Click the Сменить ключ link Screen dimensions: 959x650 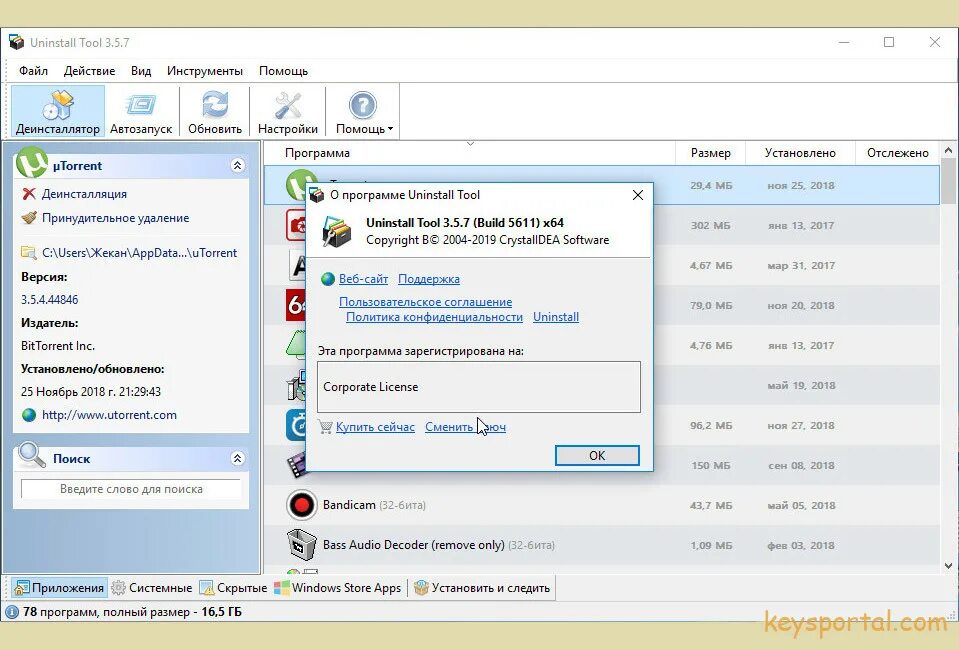click(465, 427)
